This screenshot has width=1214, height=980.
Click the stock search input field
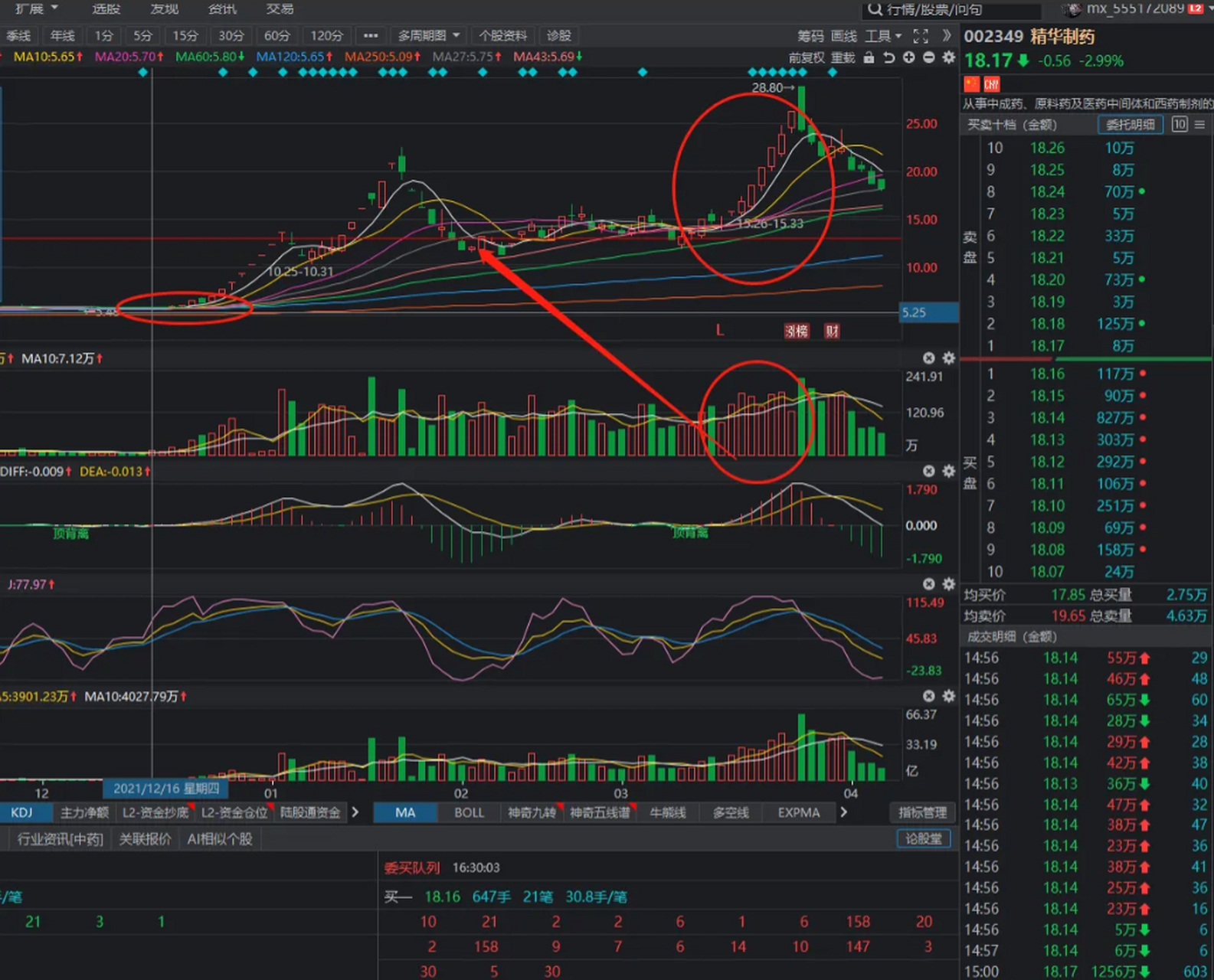pyautogui.click(x=951, y=9)
